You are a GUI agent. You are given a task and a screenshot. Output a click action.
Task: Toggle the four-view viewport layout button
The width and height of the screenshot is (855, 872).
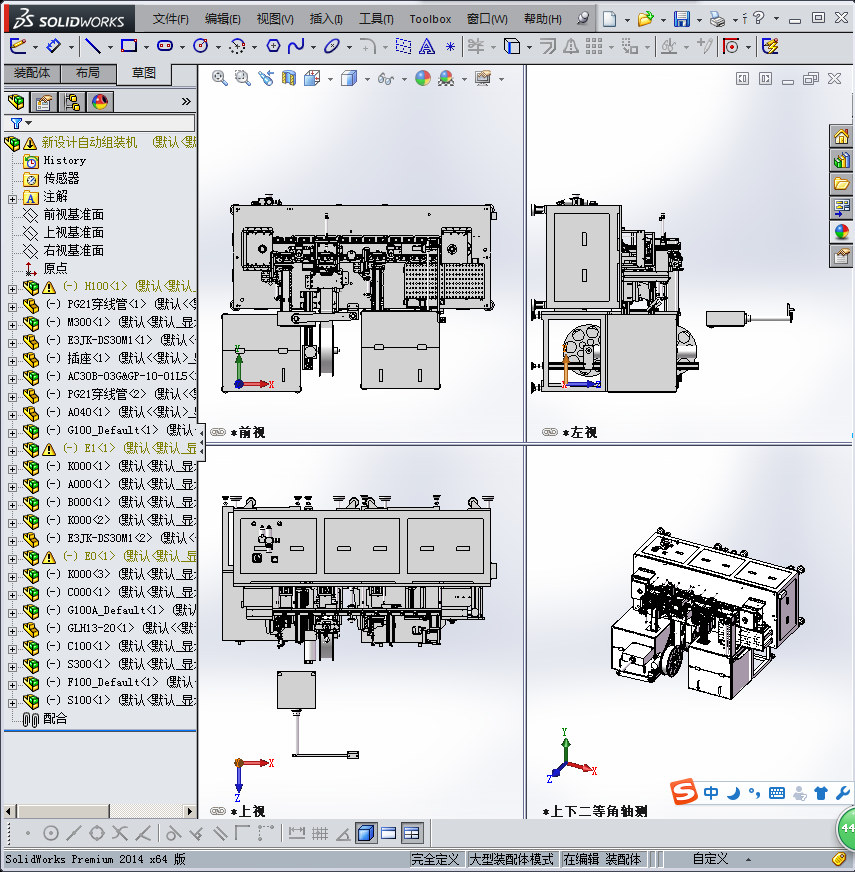(411, 833)
